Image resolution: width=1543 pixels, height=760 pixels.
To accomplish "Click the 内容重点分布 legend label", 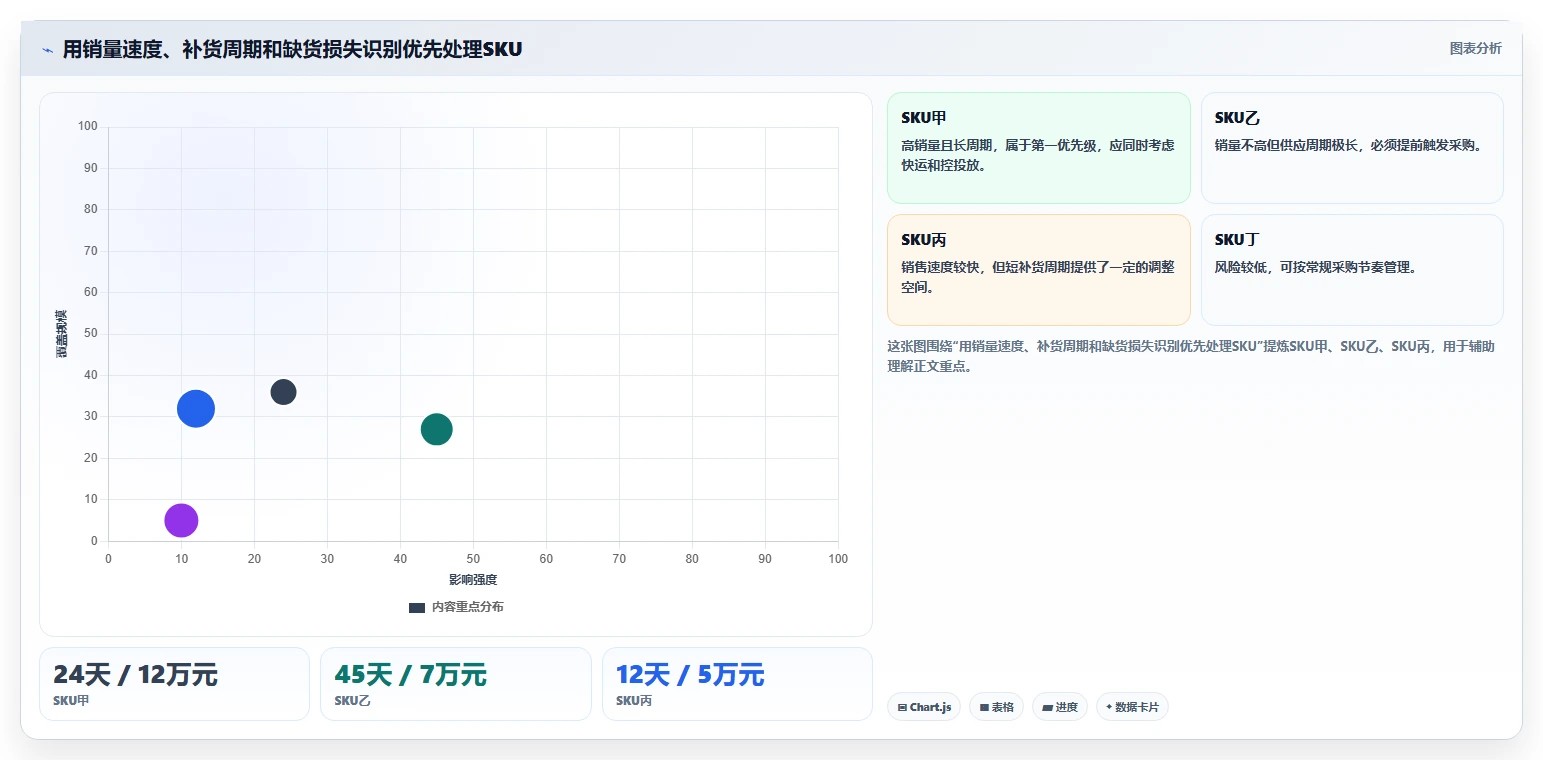I will click(x=468, y=607).
